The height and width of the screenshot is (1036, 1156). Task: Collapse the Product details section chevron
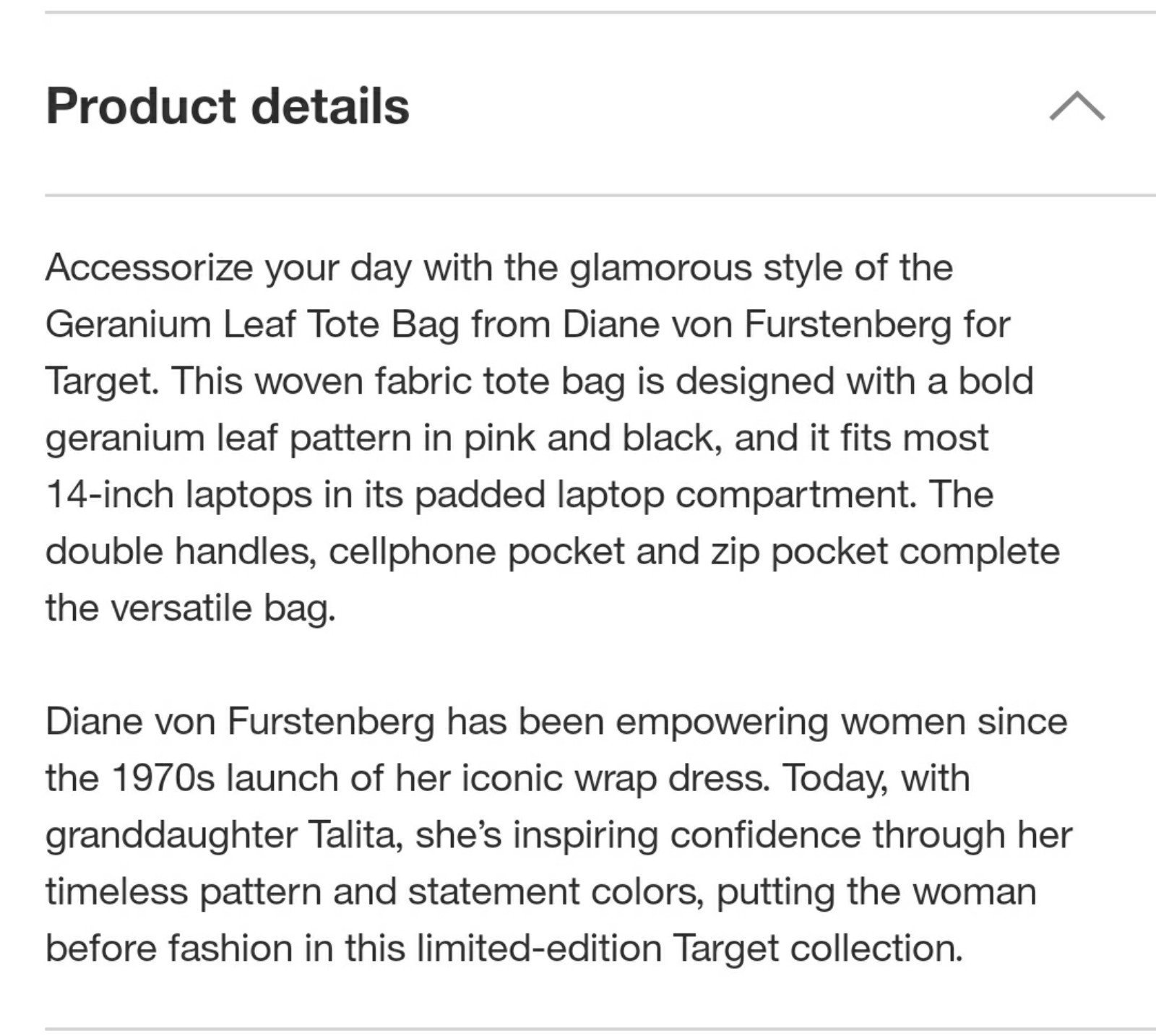coord(1077,105)
